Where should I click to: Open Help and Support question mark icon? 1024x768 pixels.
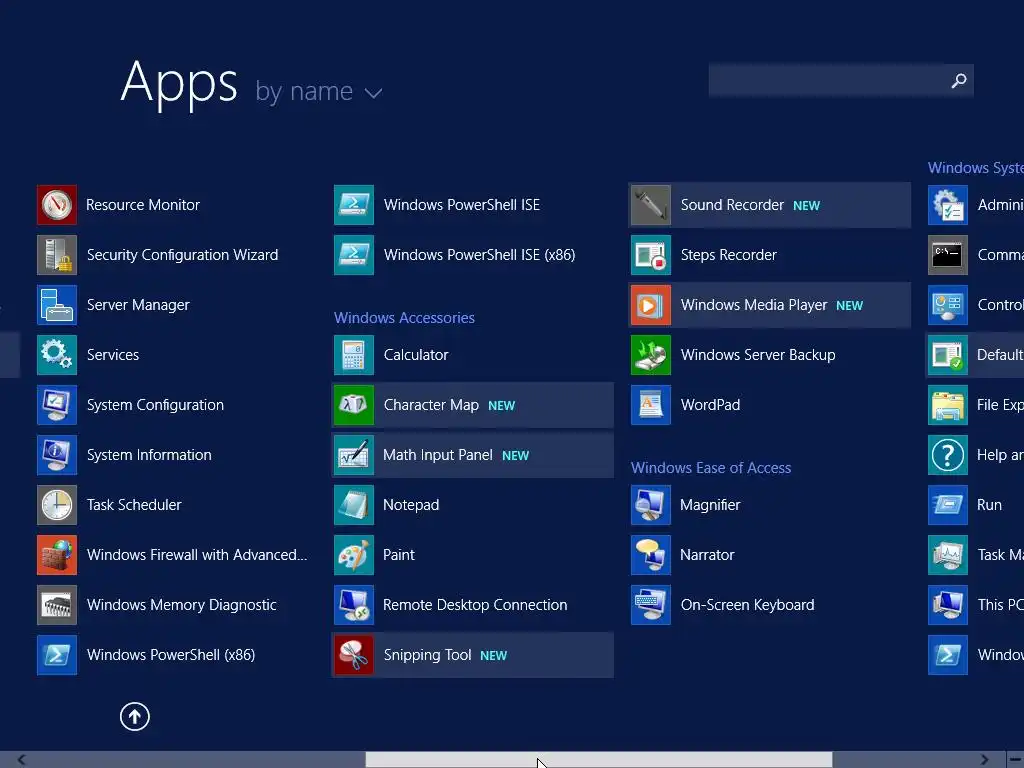pos(948,455)
